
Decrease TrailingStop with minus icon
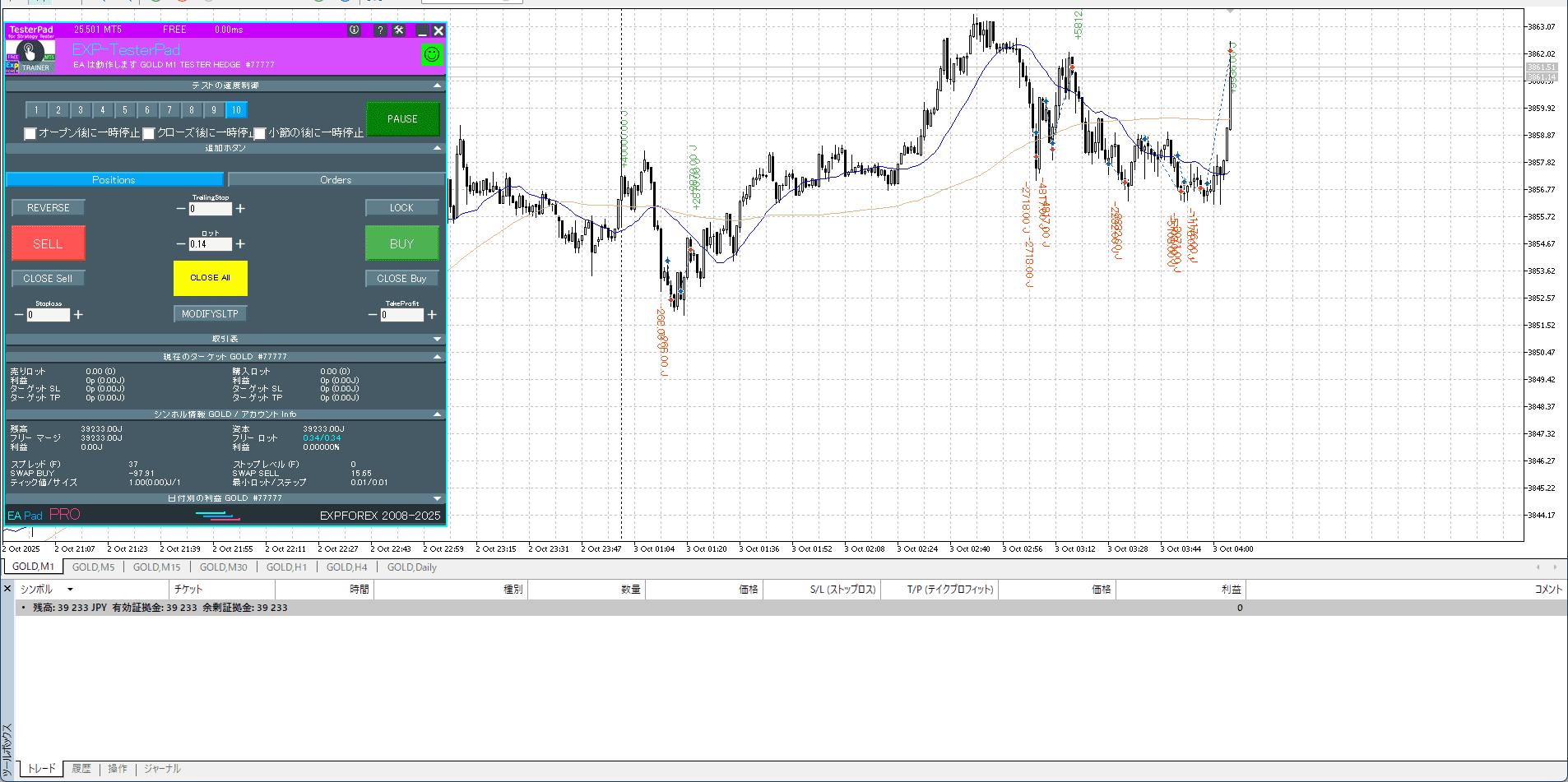(x=181, y=209)
